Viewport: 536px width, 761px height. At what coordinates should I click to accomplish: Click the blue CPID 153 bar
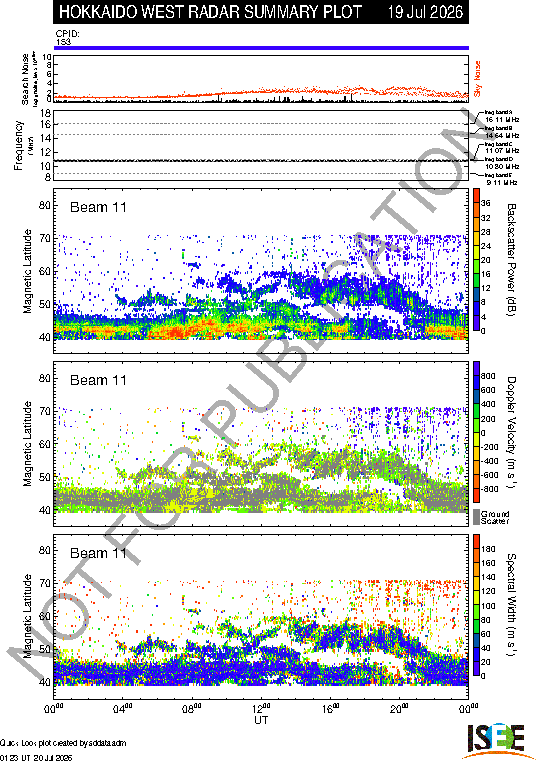click(261, 48)
